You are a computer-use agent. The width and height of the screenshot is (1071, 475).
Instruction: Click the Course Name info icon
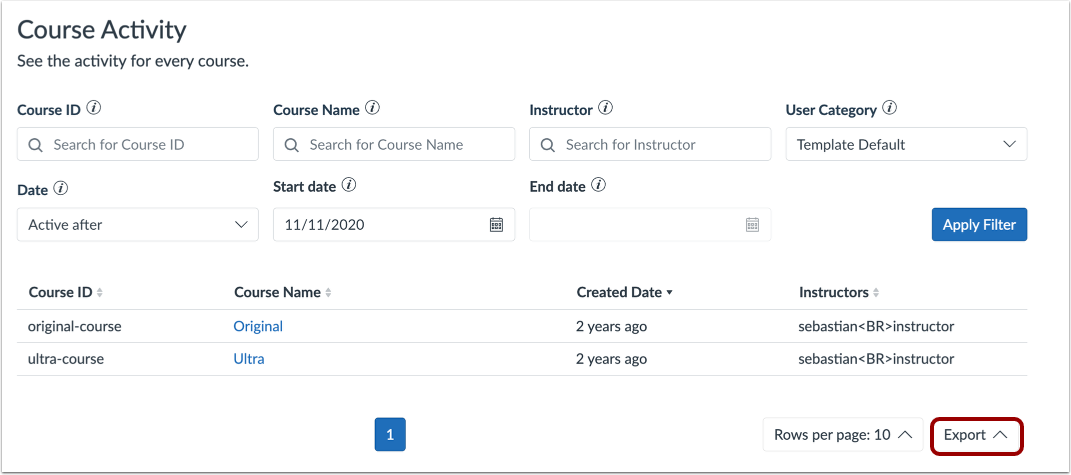point(372,108)
